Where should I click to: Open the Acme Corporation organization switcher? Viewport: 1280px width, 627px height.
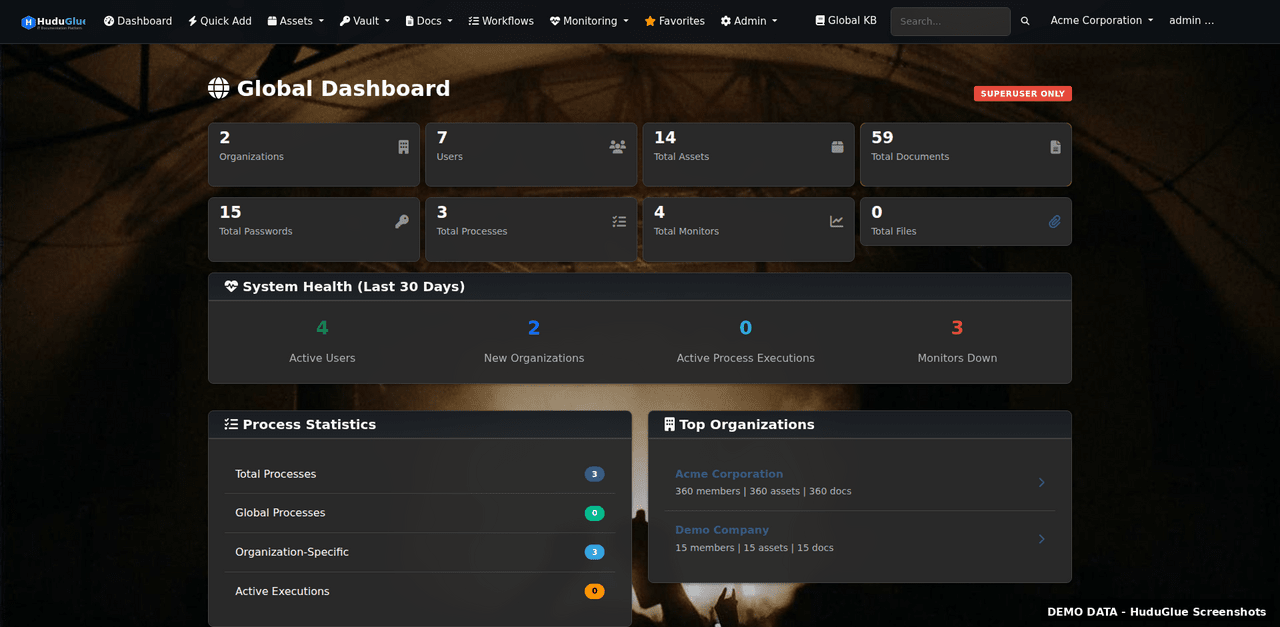pyautogui.click(x=1102, y=20)
